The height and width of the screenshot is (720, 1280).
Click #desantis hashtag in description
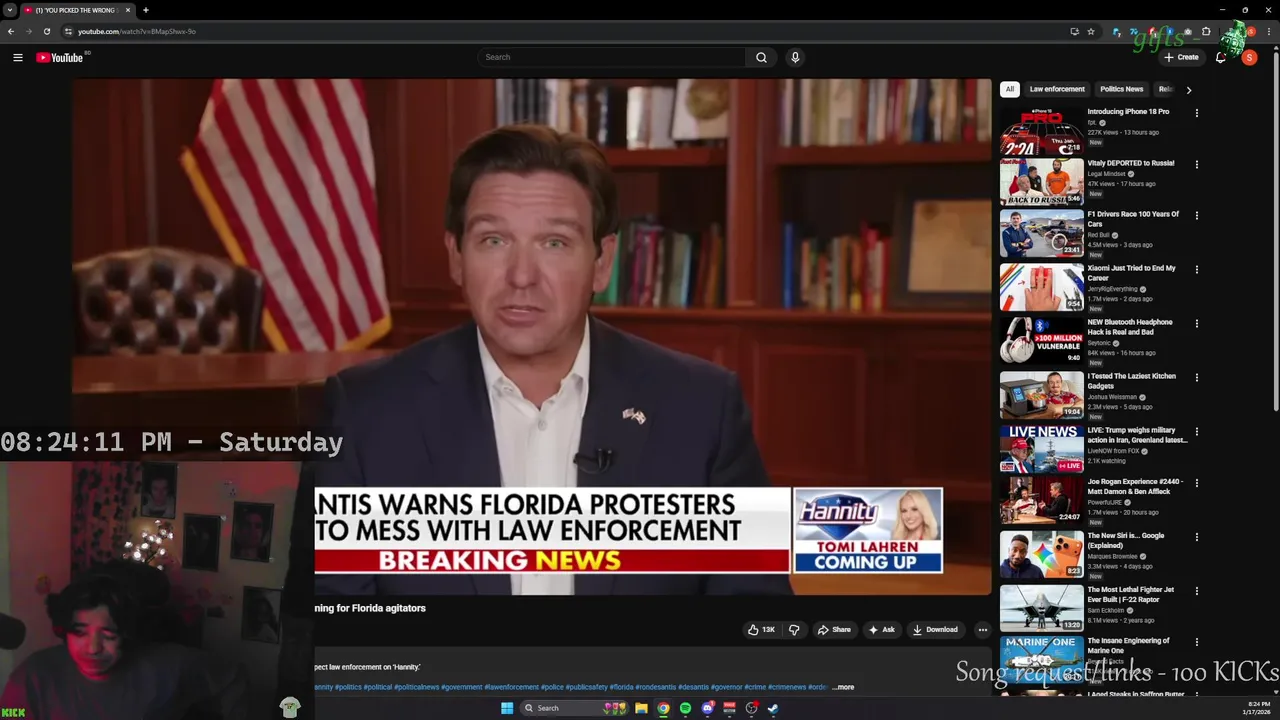tap(693, 687)
